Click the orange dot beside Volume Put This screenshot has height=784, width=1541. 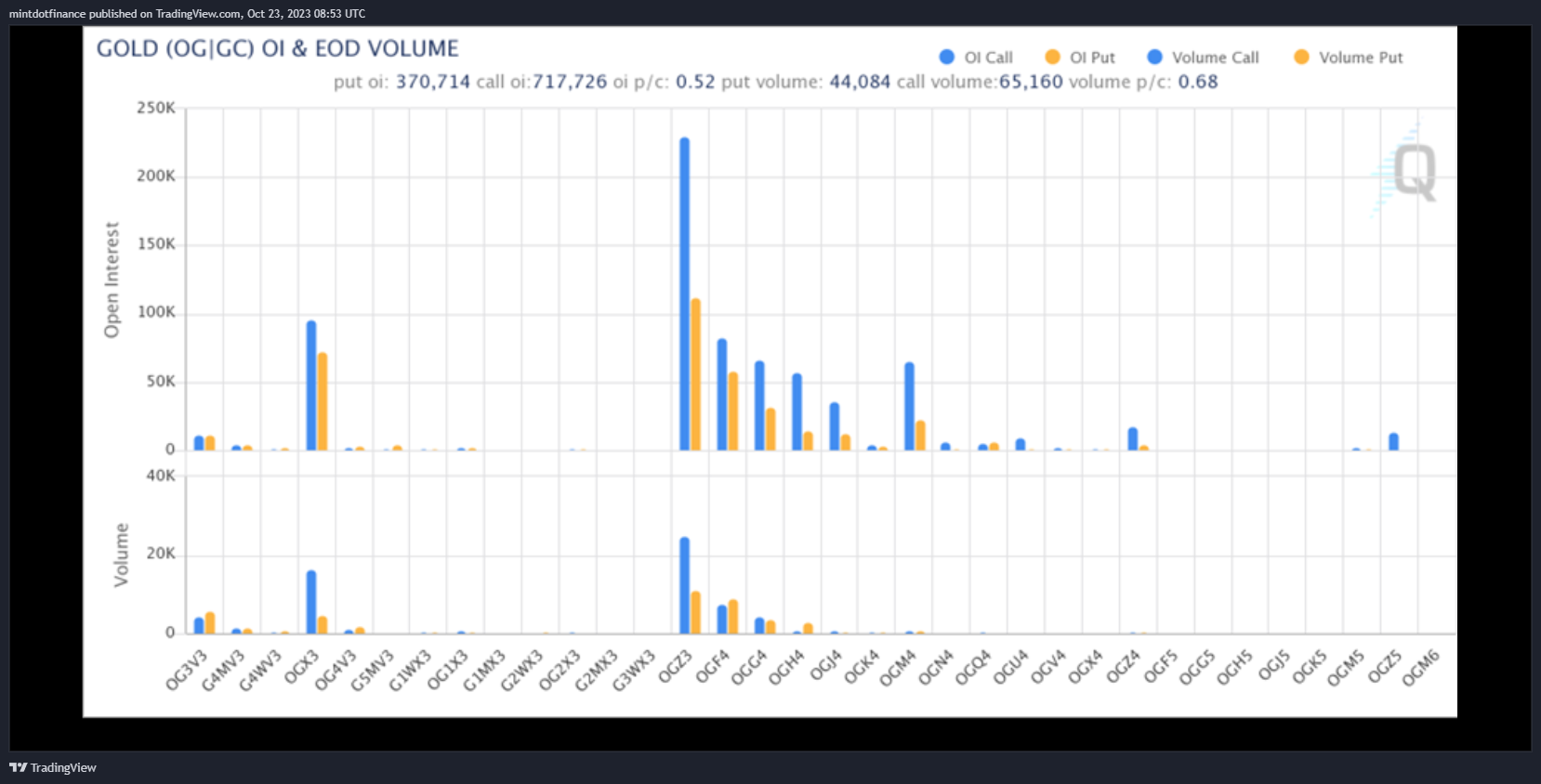1301,57
